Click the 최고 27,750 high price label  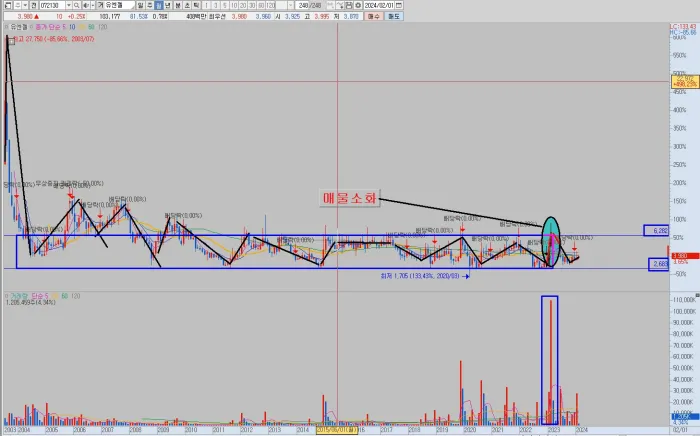[54, 39]
